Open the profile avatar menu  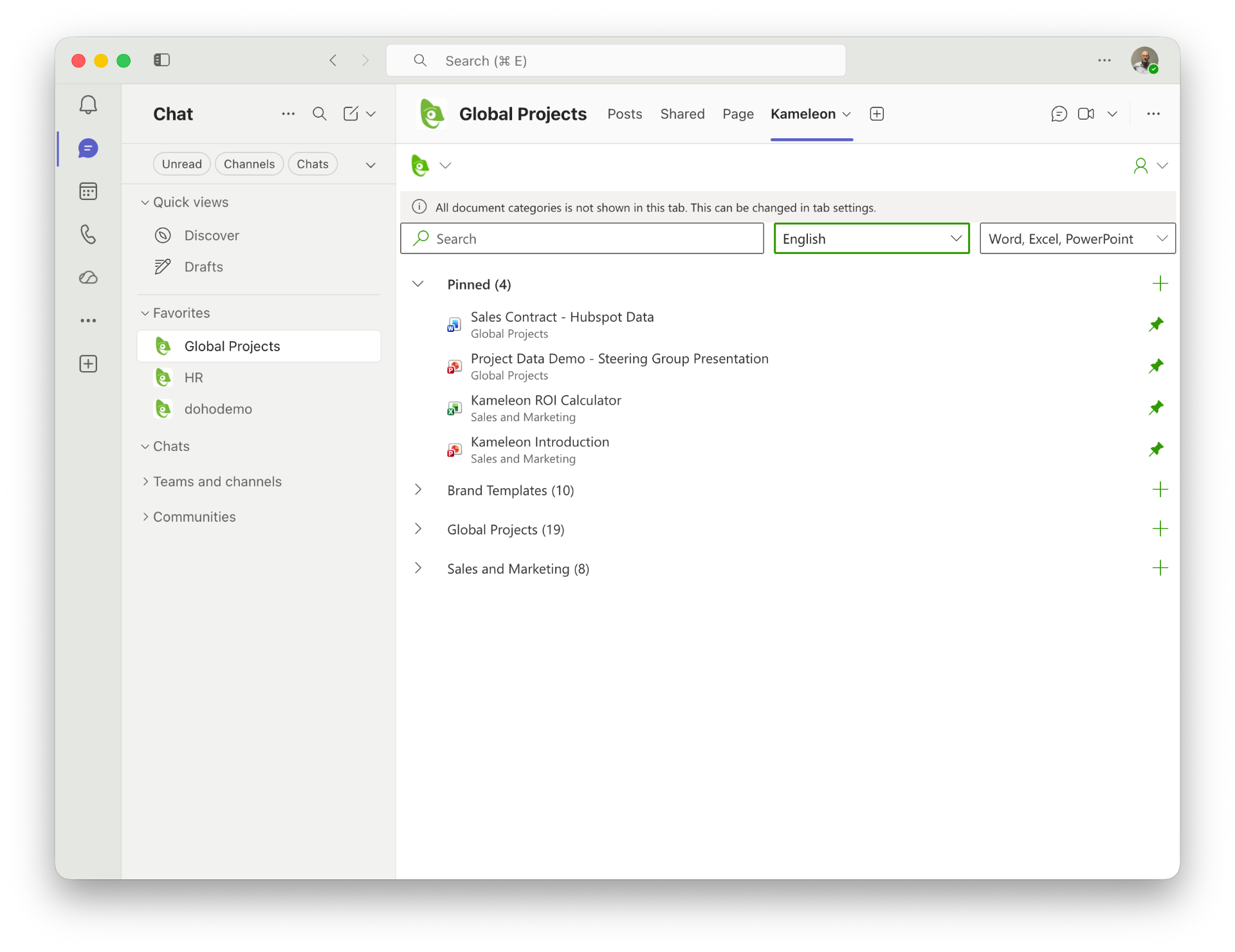pyautogui.click(x=1144, y=60)
